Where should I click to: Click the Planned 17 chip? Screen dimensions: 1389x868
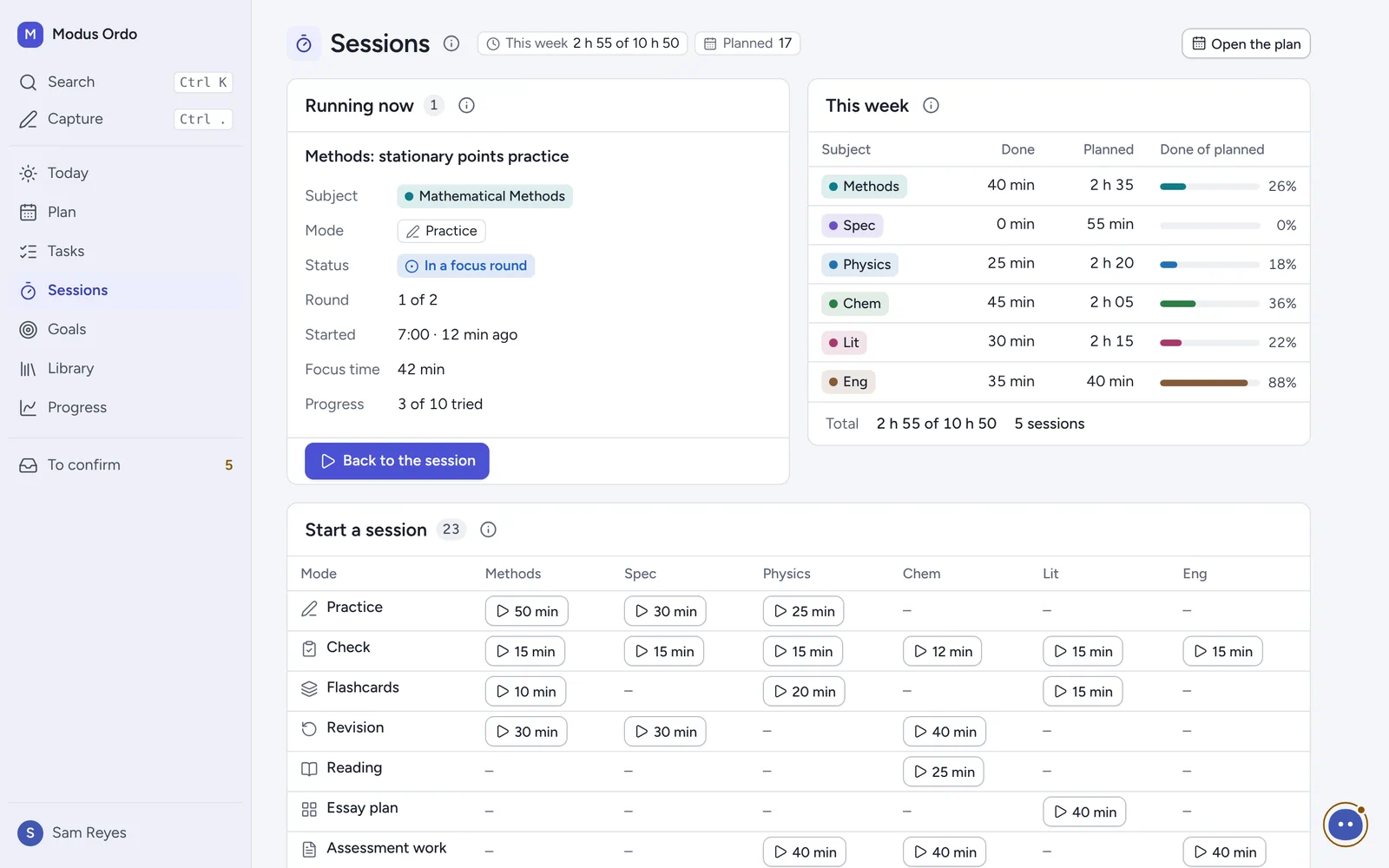click(x=747, y=43)
